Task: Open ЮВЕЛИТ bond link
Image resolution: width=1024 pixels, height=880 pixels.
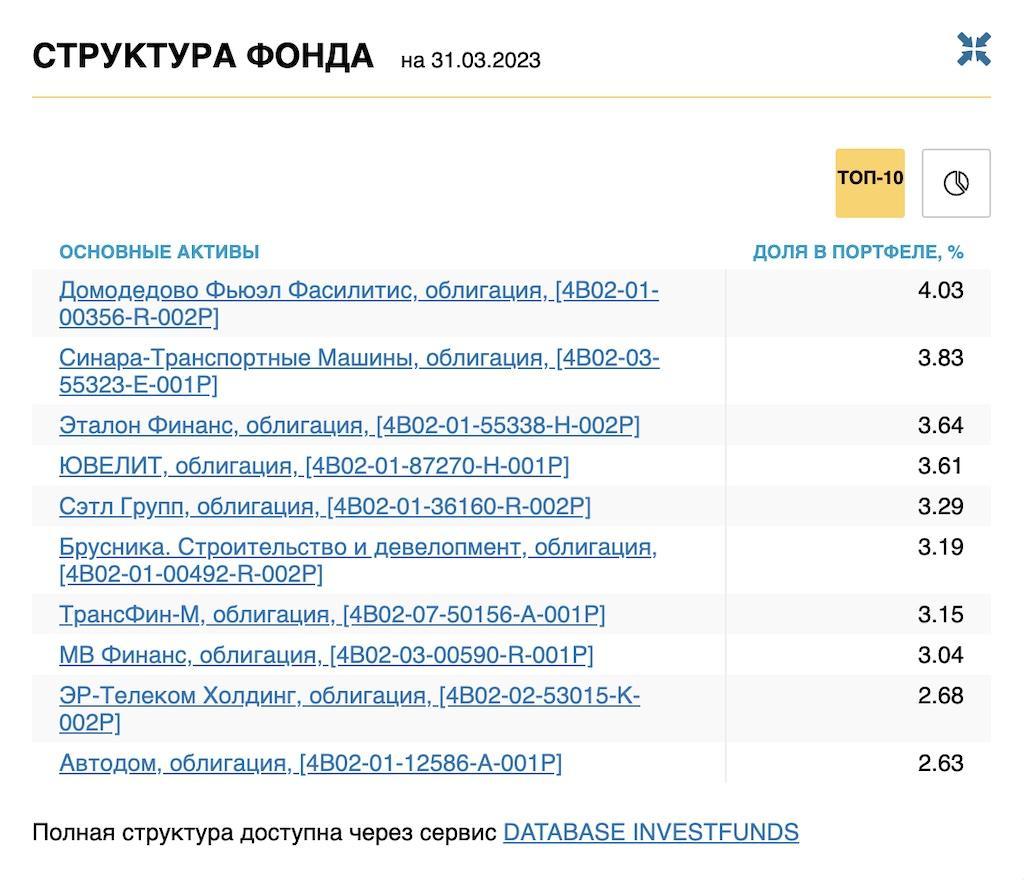Action: coord(314,467)
